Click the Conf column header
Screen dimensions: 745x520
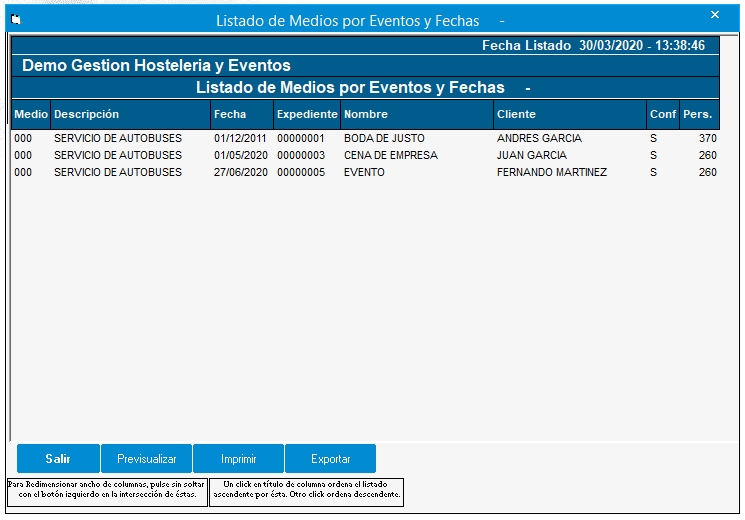pyautogui.click(x=662, y=114)
